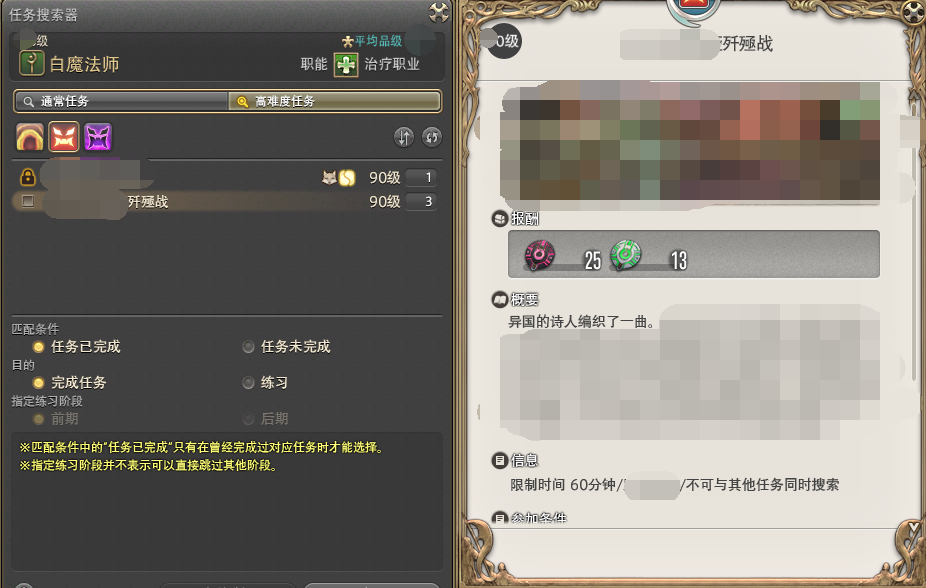Click the red tomestone reward icon
Viewport: 926px width, 588px height.
coord(539,256)
